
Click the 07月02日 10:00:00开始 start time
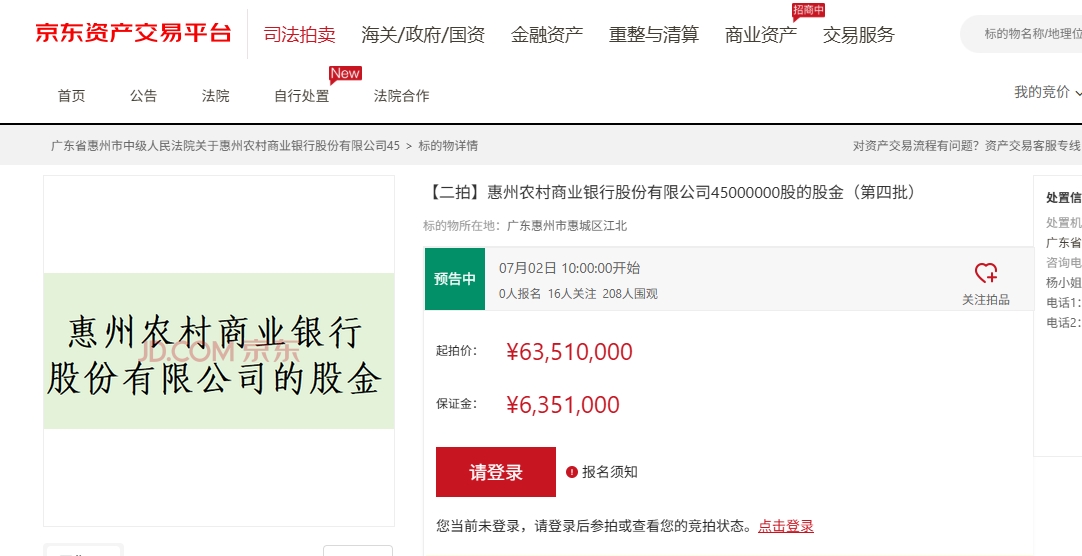(x=569, y=268)
